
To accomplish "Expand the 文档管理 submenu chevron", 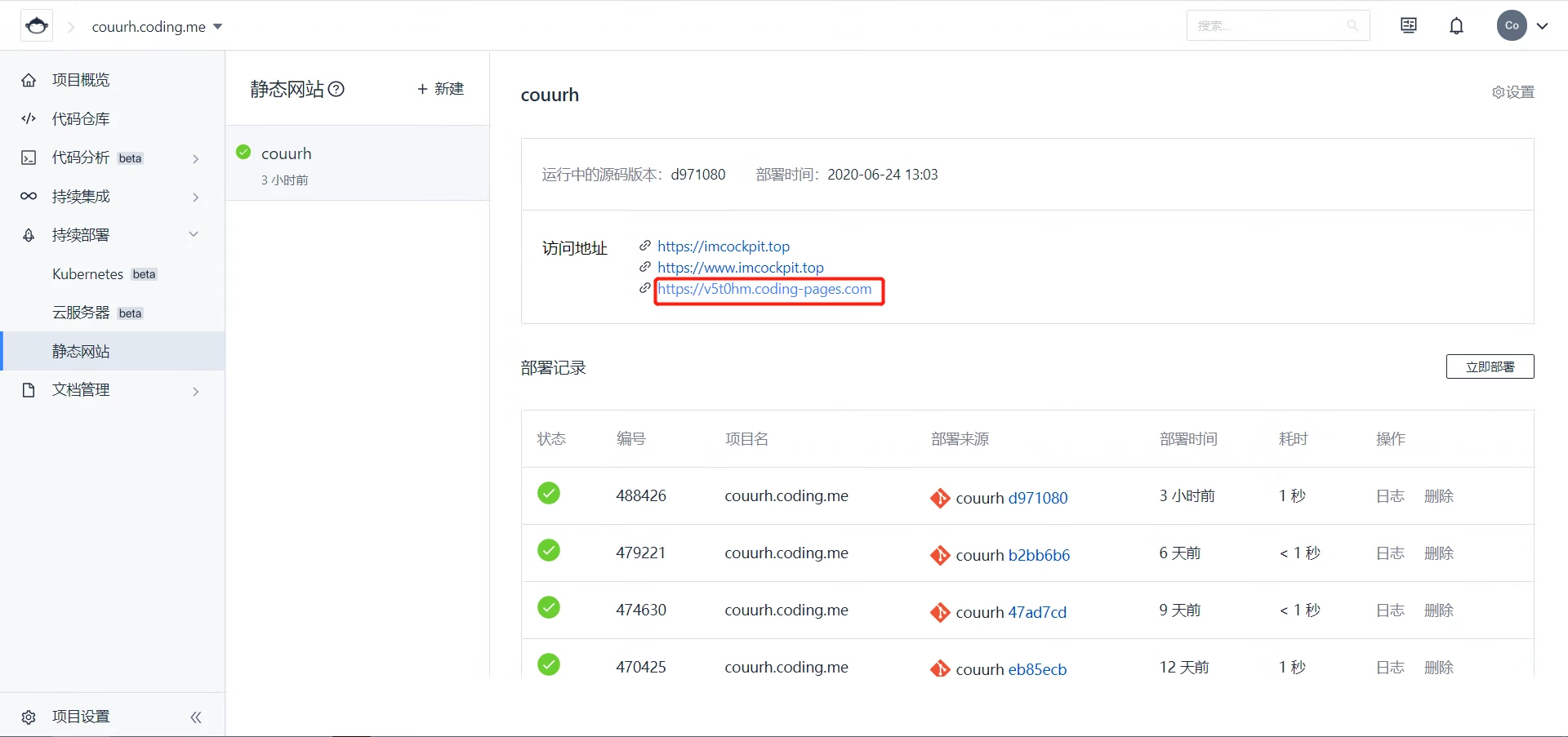I will coord(195,391).
